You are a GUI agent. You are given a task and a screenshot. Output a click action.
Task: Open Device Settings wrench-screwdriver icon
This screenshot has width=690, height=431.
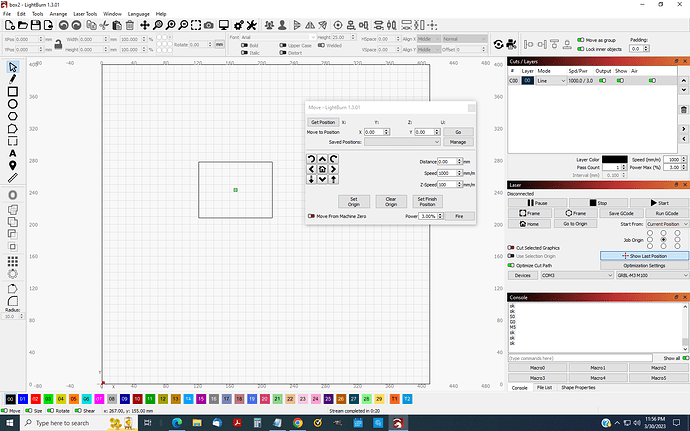(252, 25)
